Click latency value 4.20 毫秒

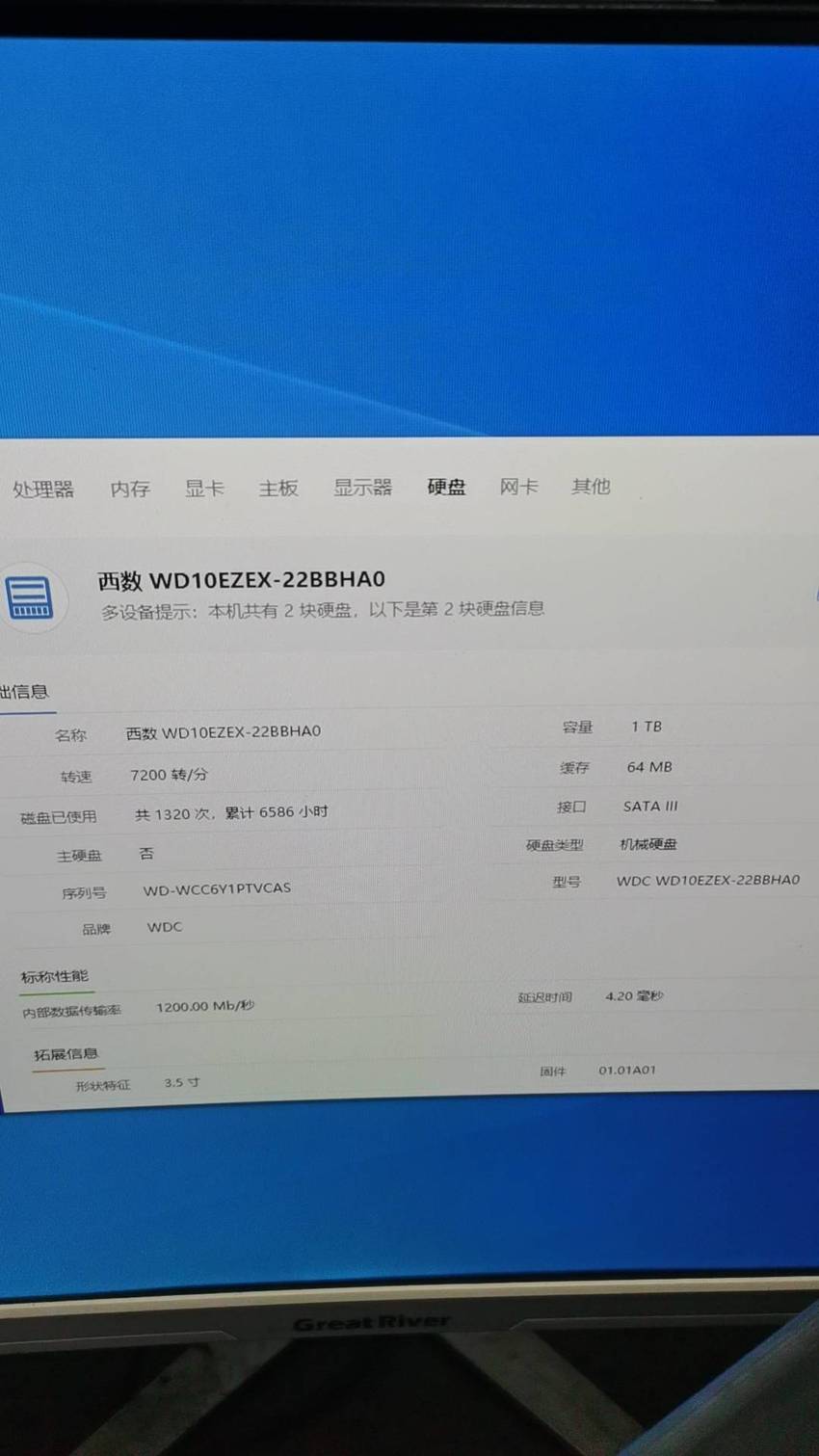[634, 996]
